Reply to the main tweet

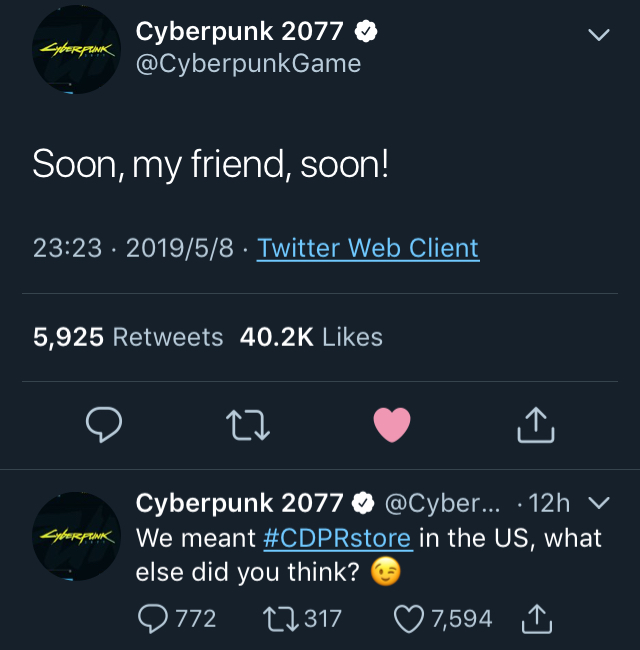coord(103,425)
